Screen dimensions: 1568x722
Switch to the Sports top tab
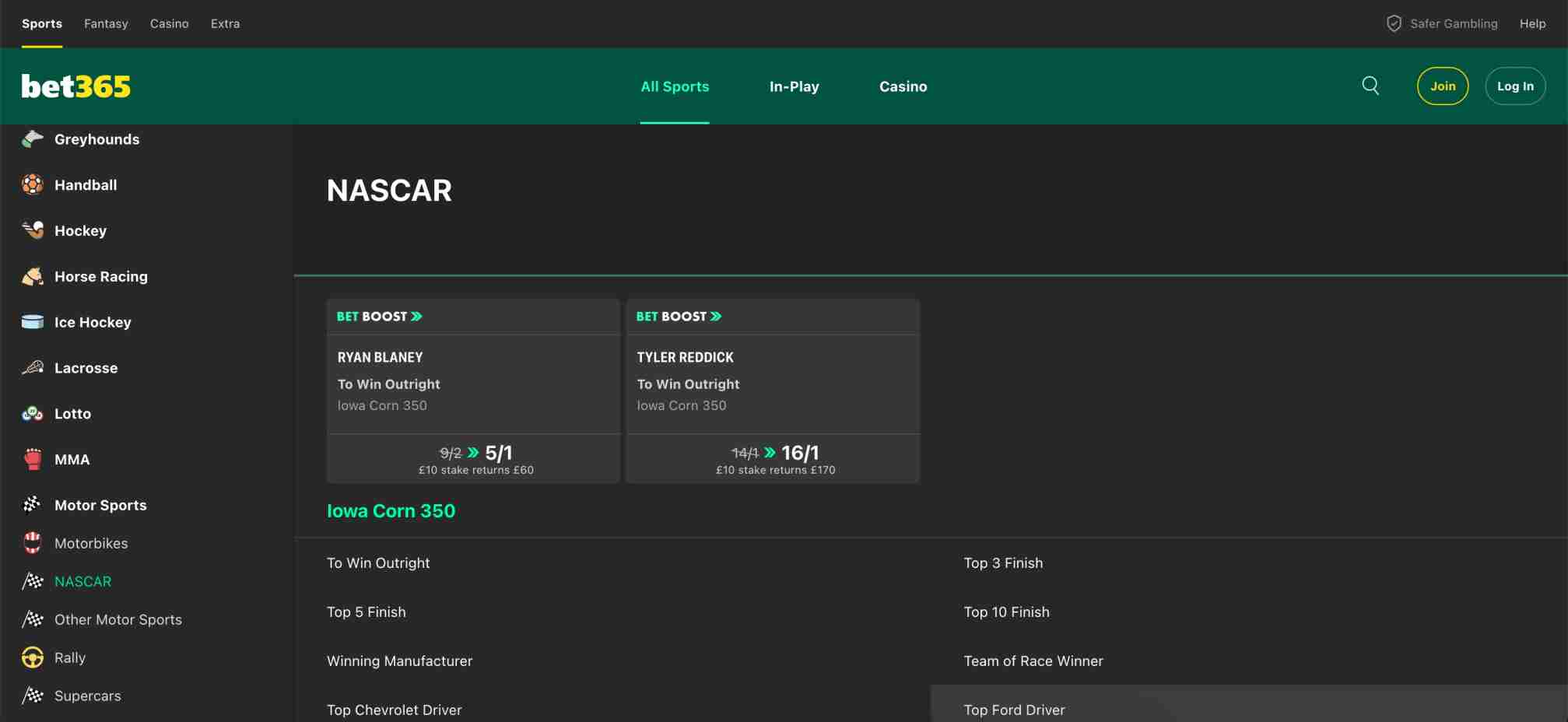pyautogui.click(x=42, y=23)
